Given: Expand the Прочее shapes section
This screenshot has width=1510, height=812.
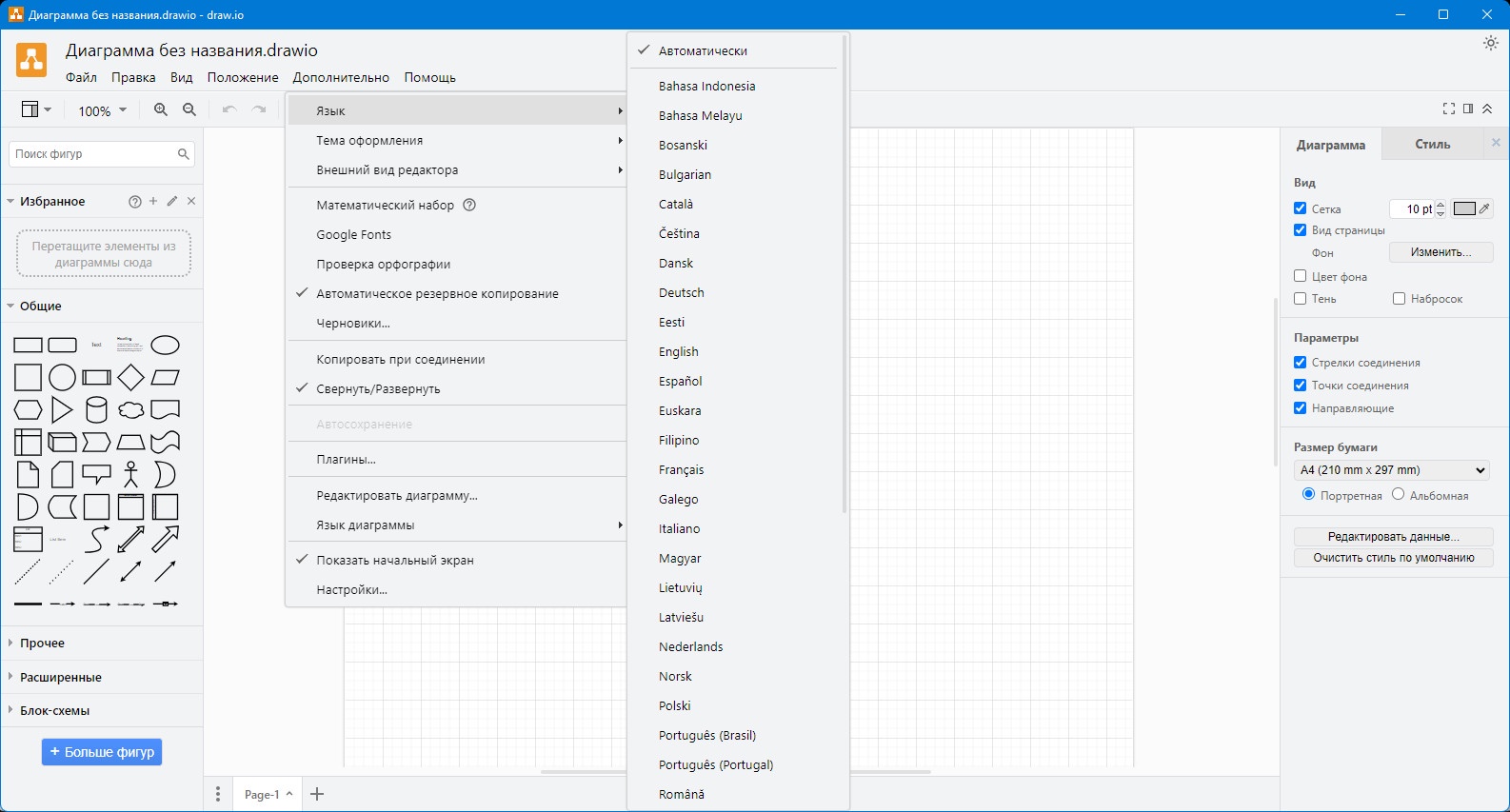Looking at the screenshot, I should click(101, 643).
